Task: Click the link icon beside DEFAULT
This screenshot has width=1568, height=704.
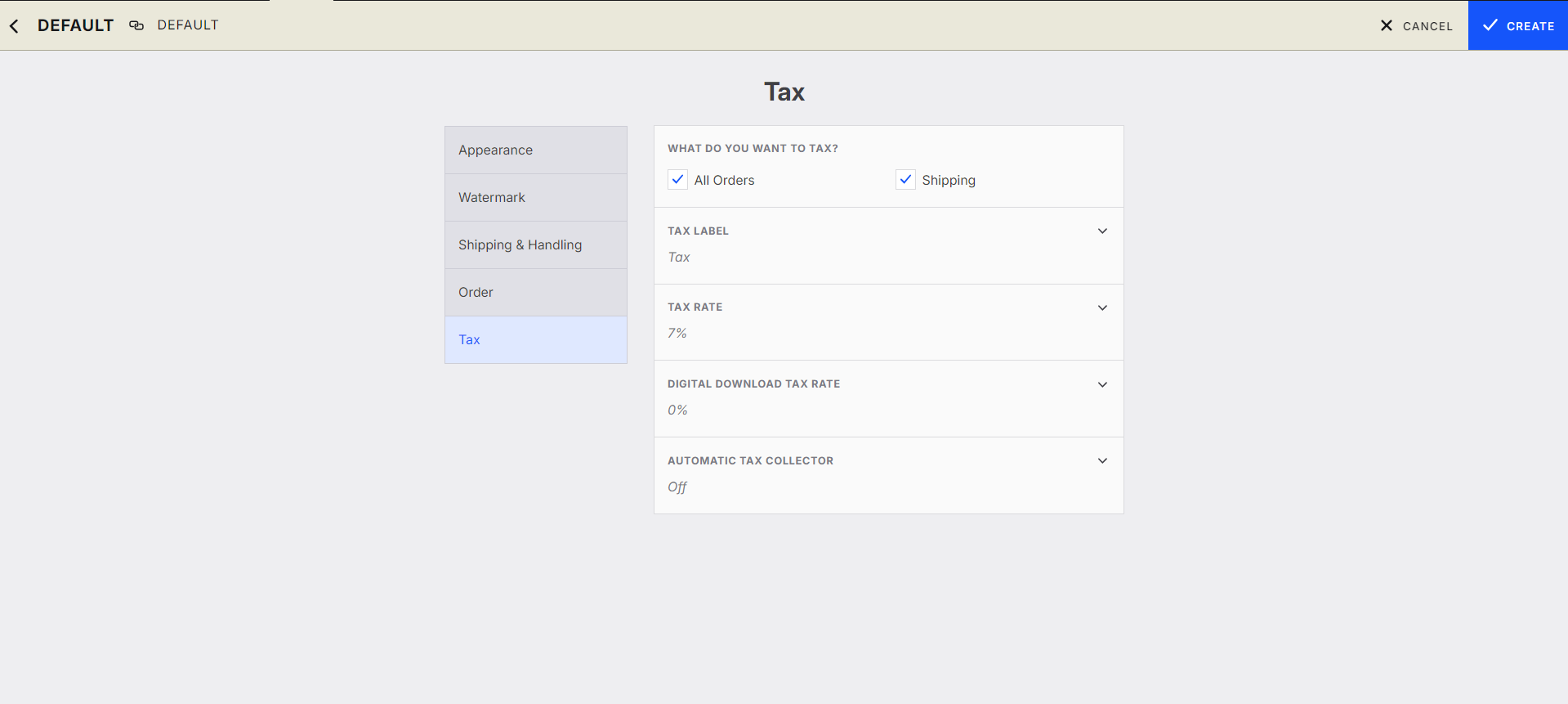Action: (136, 25)
